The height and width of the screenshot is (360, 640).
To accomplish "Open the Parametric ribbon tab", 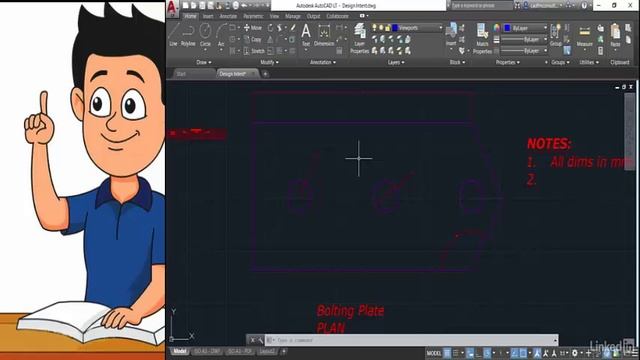I will pyautogui.click(x=253, y=16).
